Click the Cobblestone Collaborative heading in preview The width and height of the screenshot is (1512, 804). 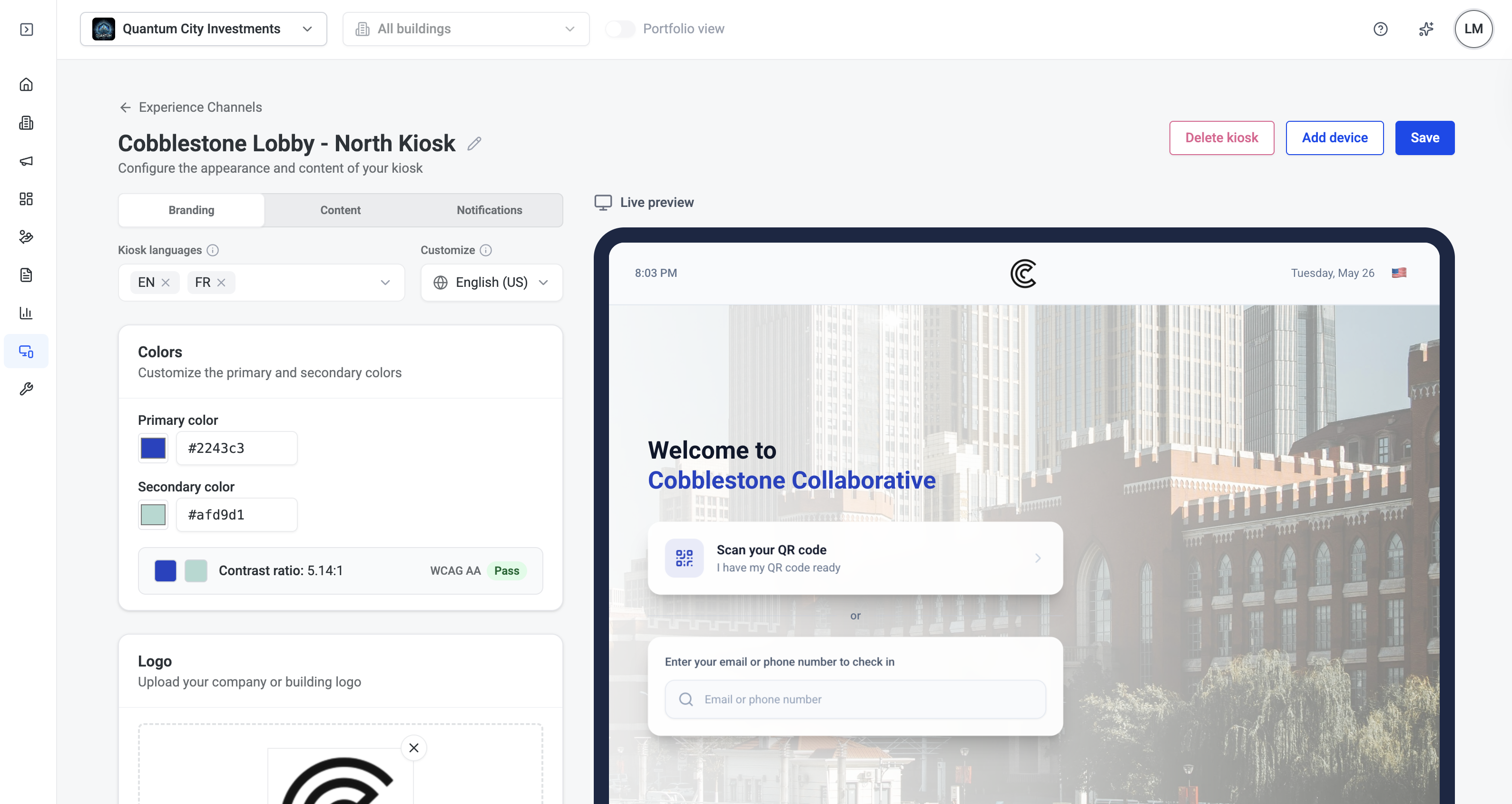point(791,480)
